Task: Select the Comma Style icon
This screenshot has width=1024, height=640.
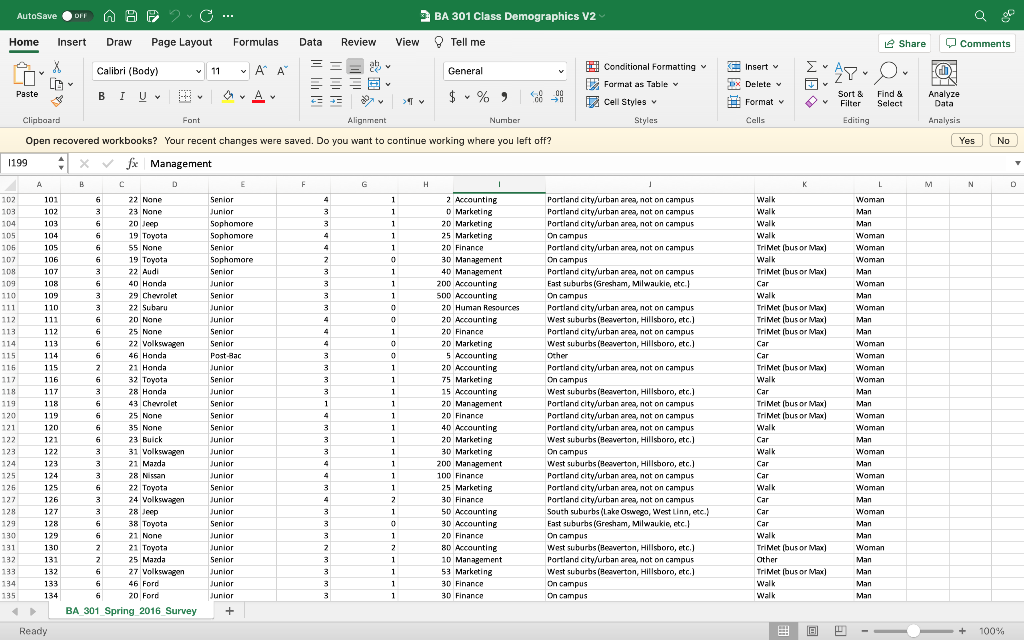Action: click(505, 97)
